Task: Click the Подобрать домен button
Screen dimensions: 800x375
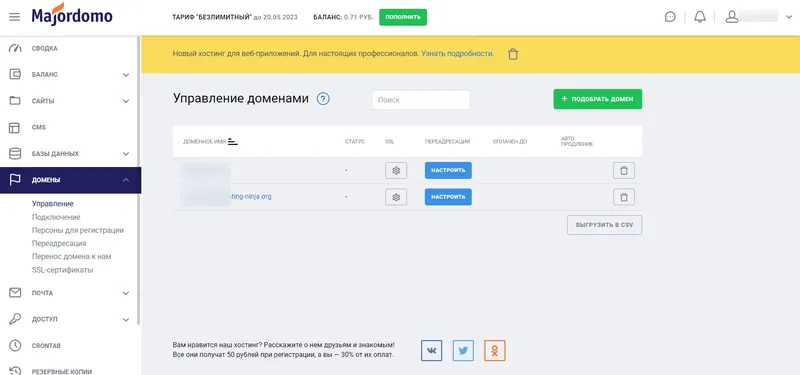Action: (597, 99)
